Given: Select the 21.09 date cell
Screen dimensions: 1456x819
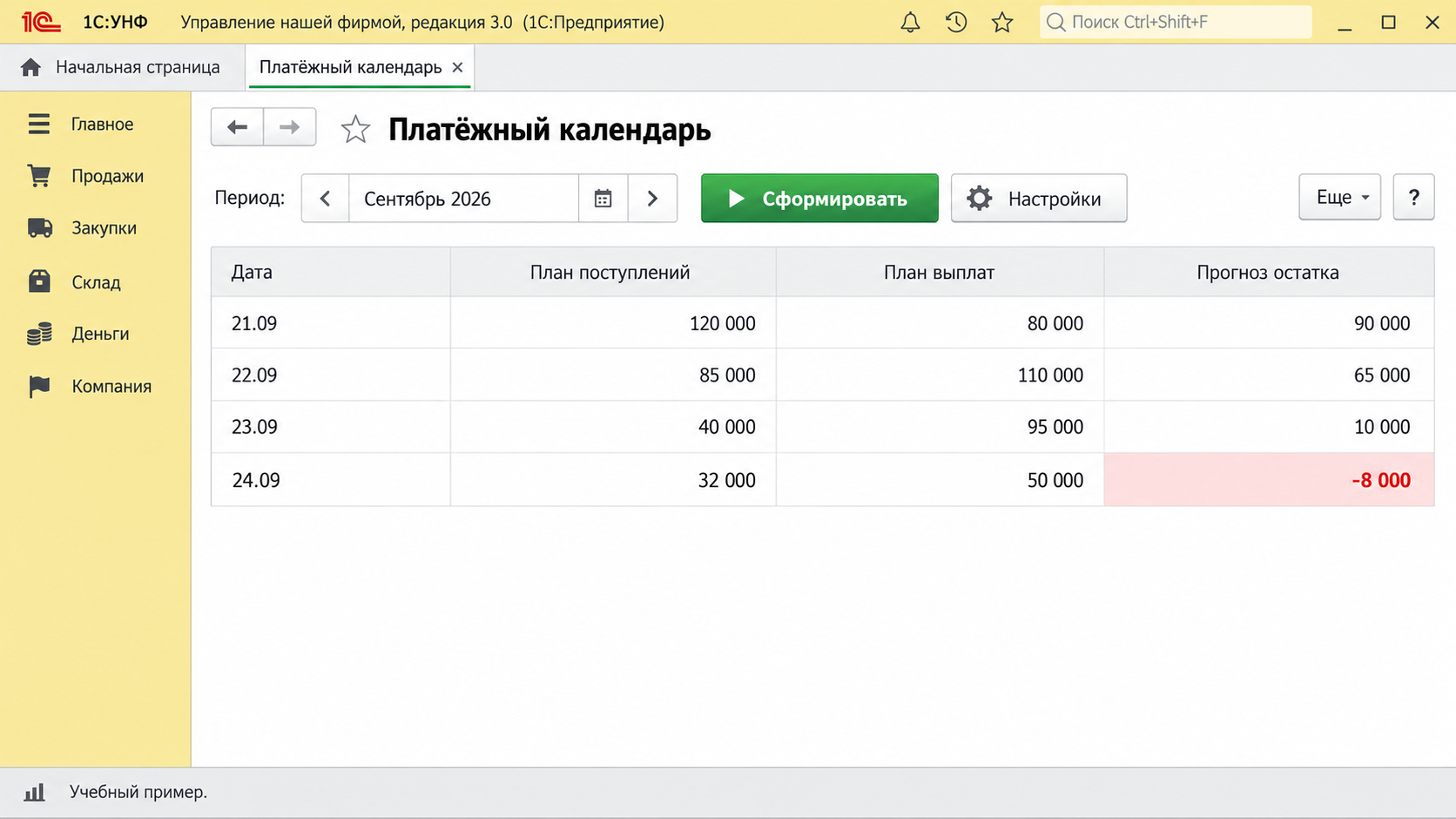Looking at the screenshot, I should pos(331,323).
